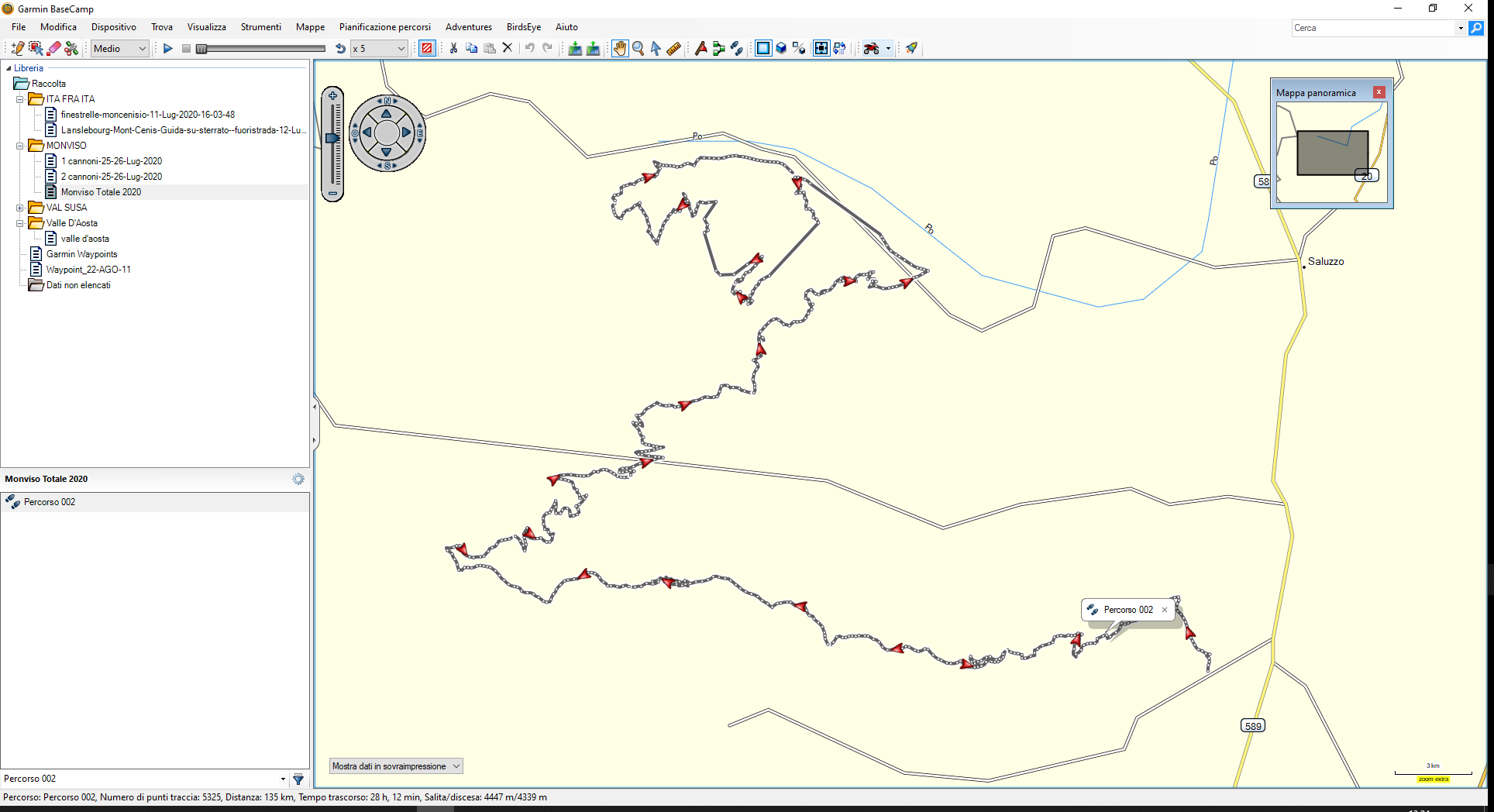This screenshot has width=1494, height=812.
Task: Choose the New Waypoint flag tool
Action: 701,48
